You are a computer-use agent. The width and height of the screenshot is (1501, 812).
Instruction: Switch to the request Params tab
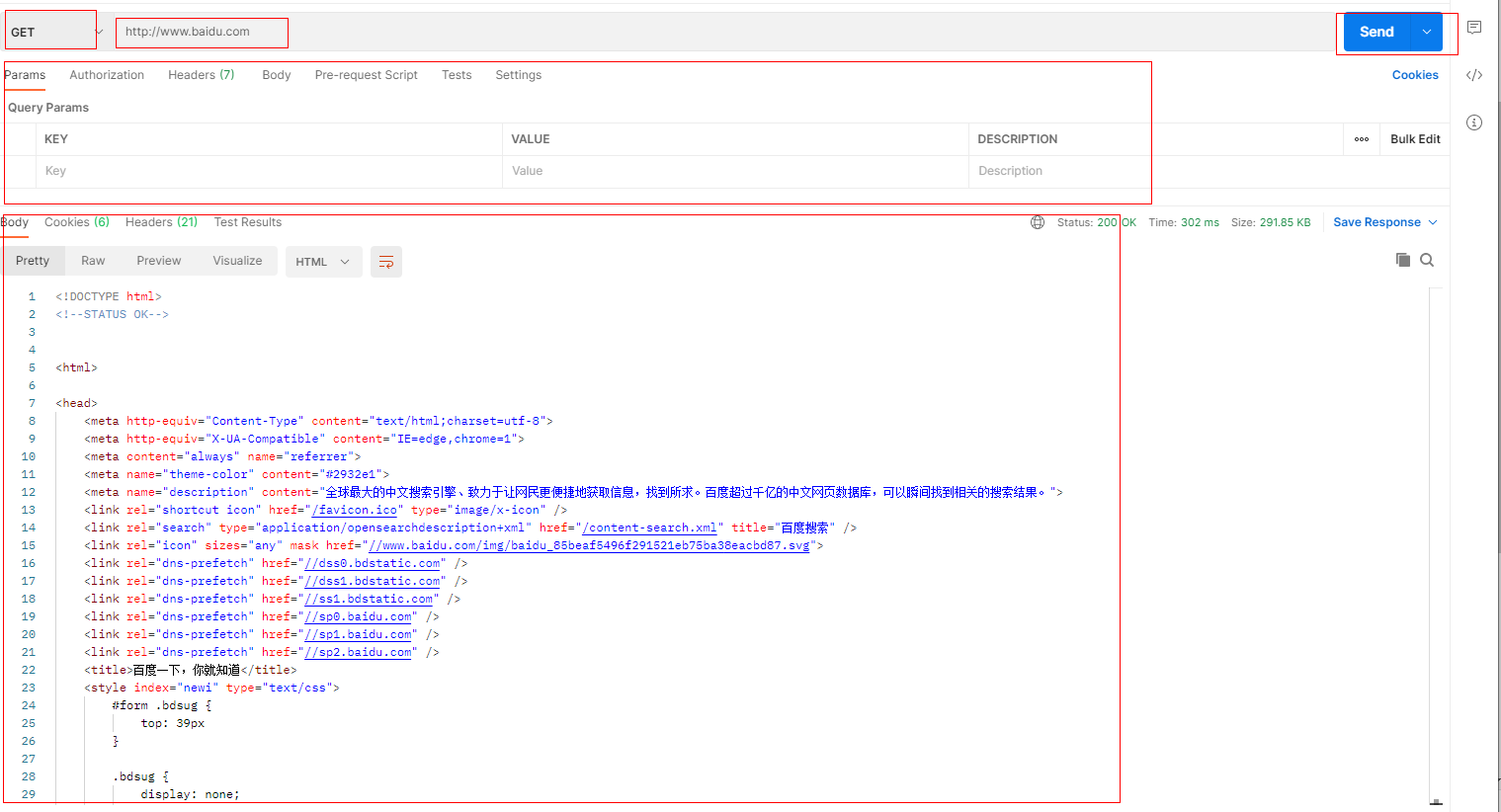[x=25, y=75]
